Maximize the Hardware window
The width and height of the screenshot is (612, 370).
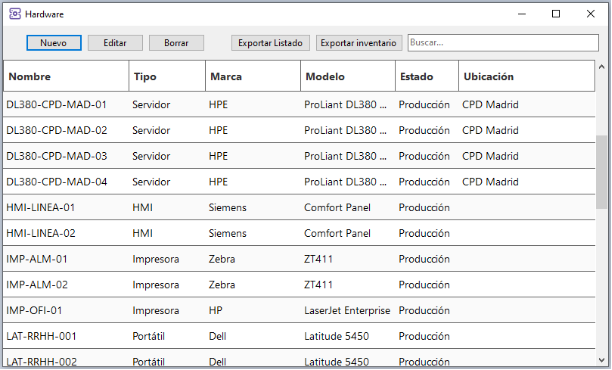point(556,14)
